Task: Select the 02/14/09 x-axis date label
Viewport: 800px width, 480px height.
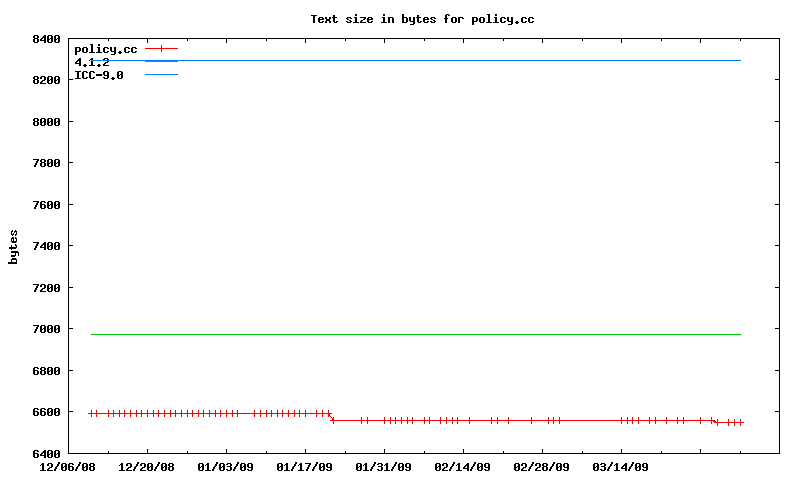Action: tap(462, 467)
